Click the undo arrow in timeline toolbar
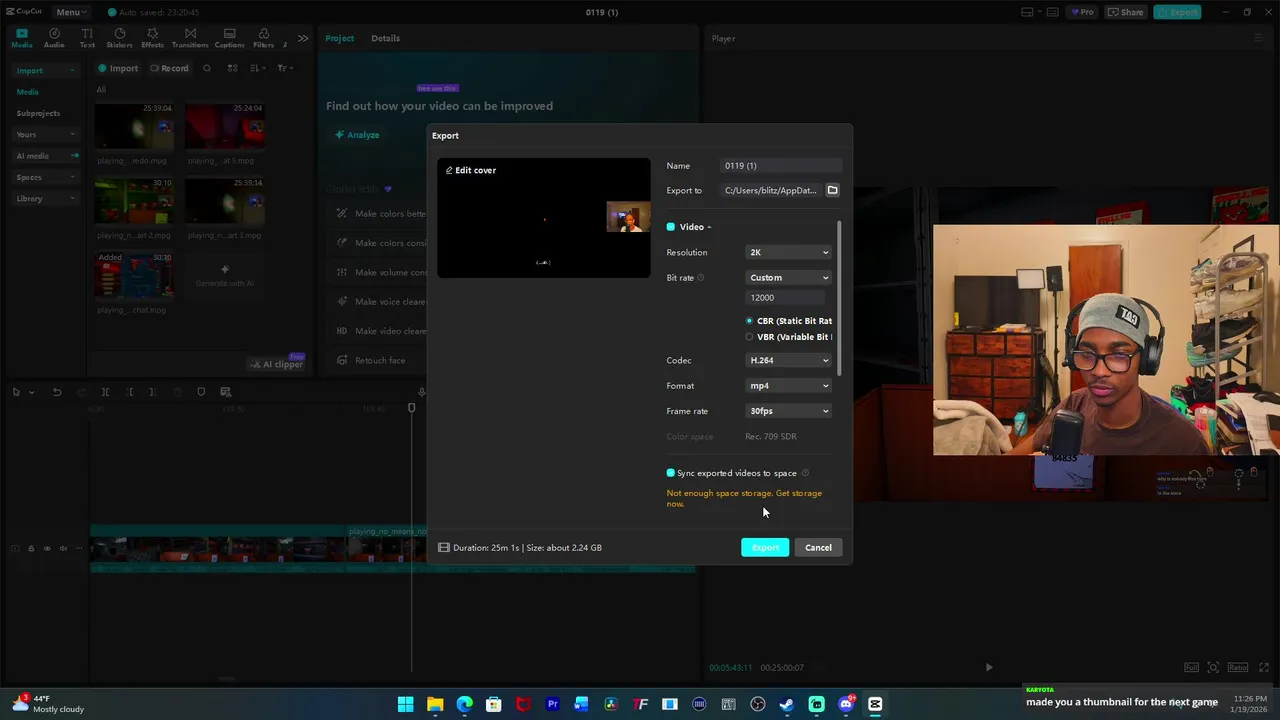1280x720 pixels. (x=57, y=392)
